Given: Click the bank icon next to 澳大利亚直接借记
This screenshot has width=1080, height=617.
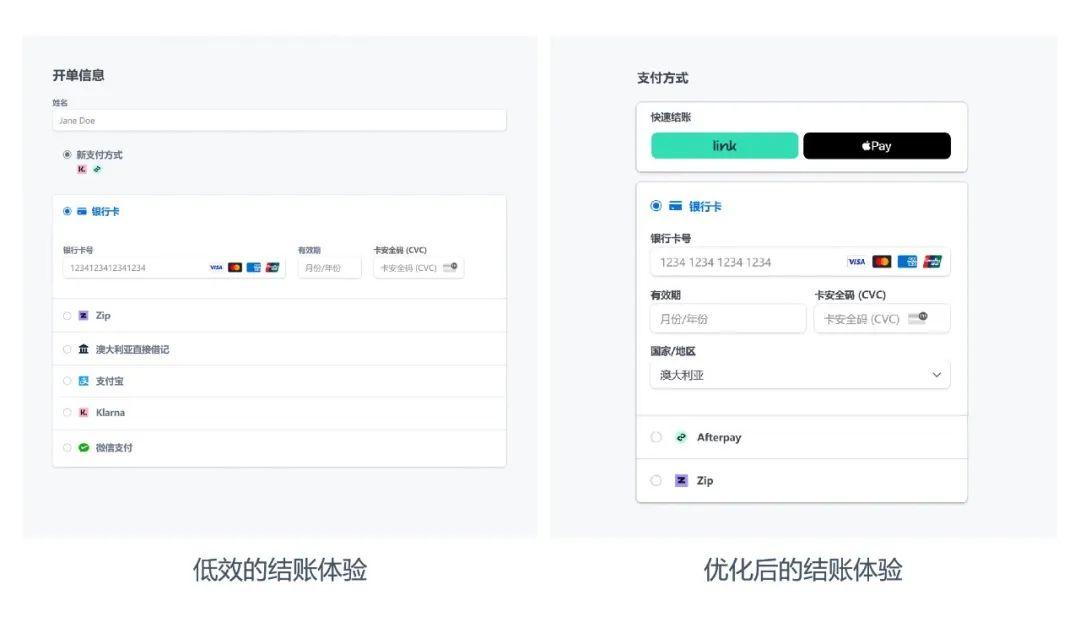Looking at the screenshot, I should tap(83, 349).
